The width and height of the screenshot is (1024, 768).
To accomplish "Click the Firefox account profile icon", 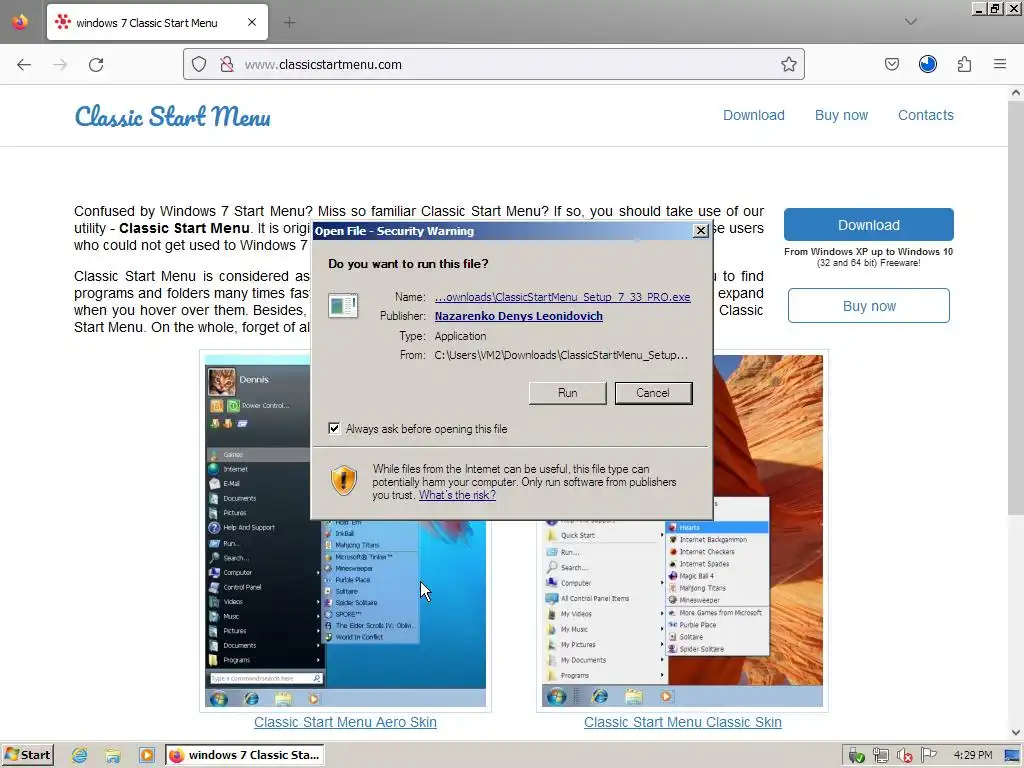I will point(927,64).
